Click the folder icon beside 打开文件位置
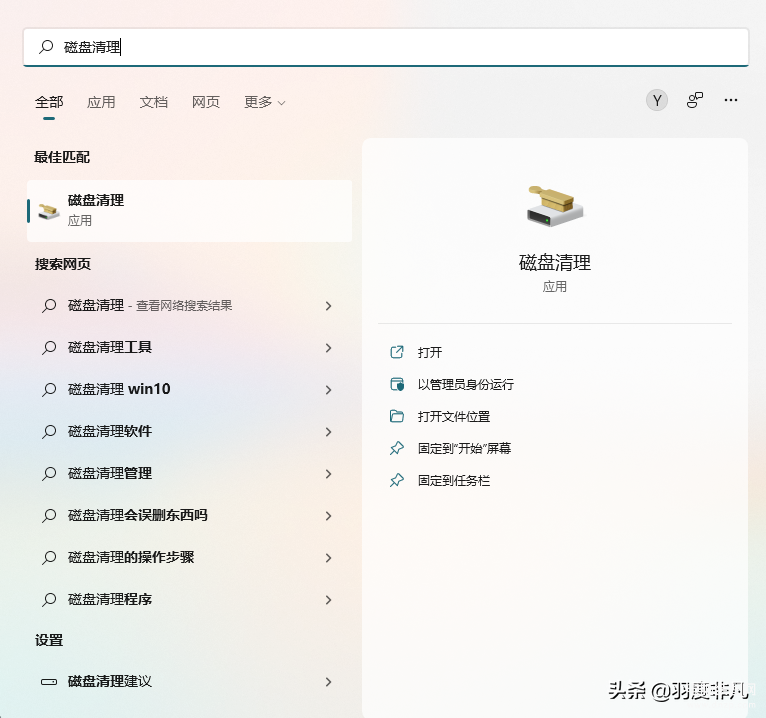The height and width of the screenshot is (718, 766). [397, 416]
